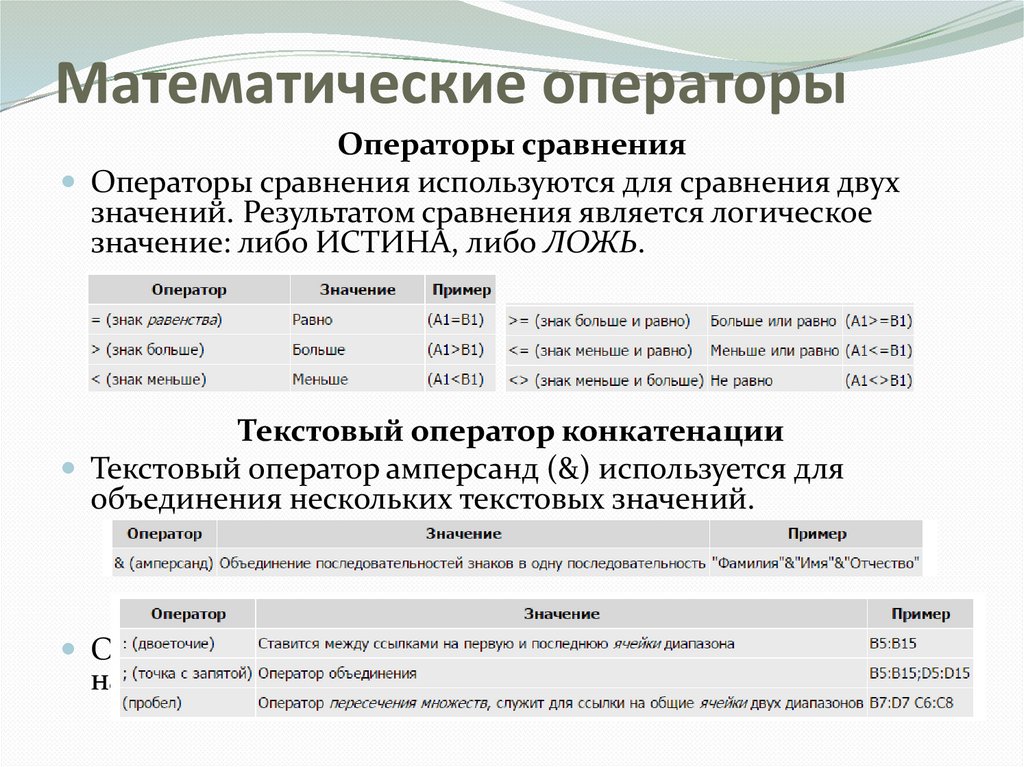Click the example "B7:D7 C6:C8"
1024x767 pixels.
[x=920, y=703]
